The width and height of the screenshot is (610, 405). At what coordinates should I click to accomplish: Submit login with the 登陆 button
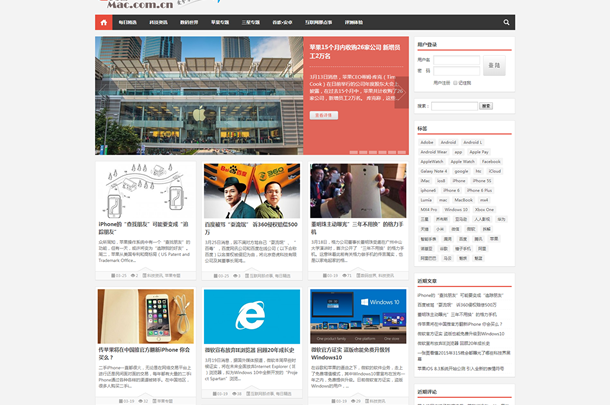[494, 65]
